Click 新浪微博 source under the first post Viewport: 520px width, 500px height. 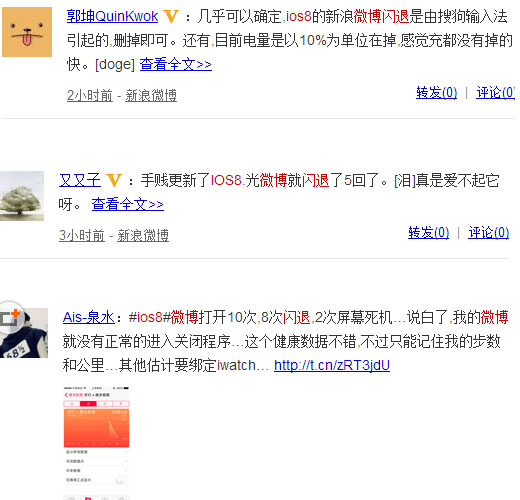[x=151, y=96]
